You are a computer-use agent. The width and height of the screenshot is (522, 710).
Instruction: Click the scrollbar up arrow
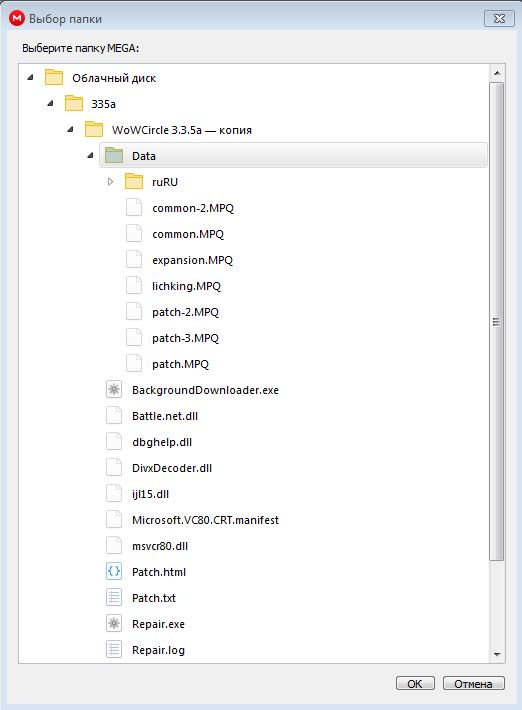pos(497,73)
